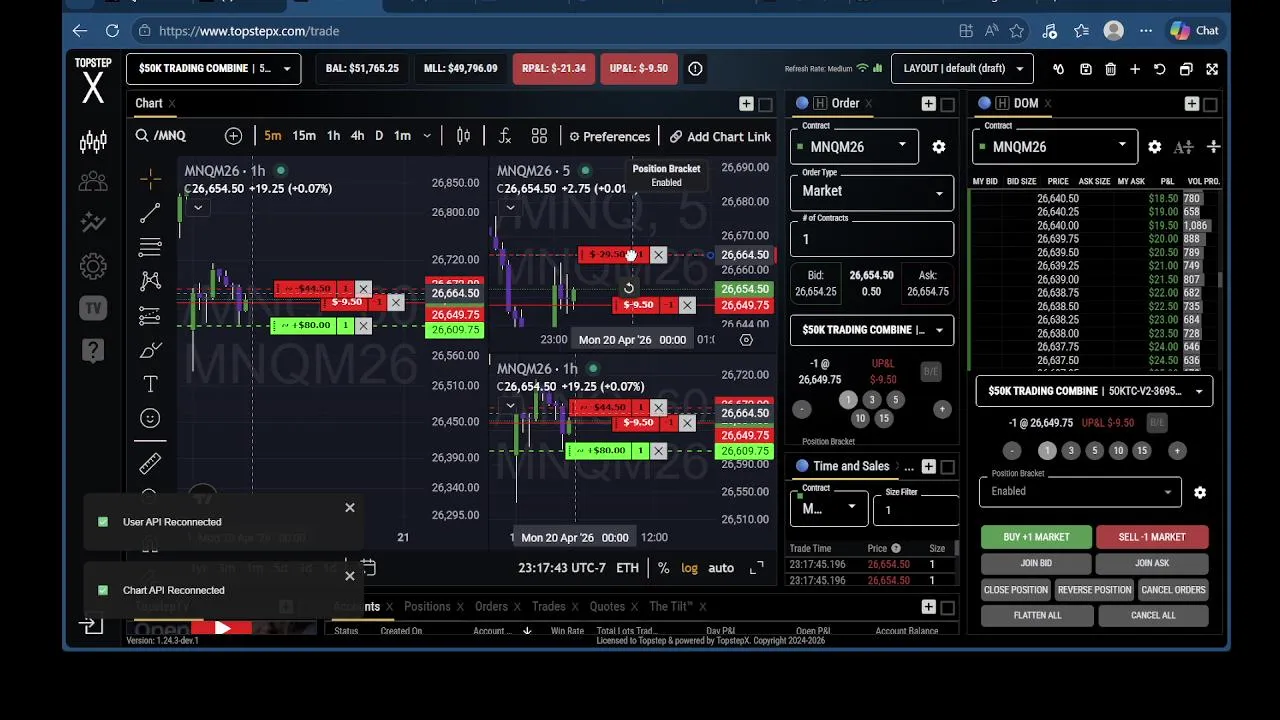The height and width of the screenshot is (720, 1280).
Task: Toggle fullscreen layout icon
Action: (x=1212, y=69)
